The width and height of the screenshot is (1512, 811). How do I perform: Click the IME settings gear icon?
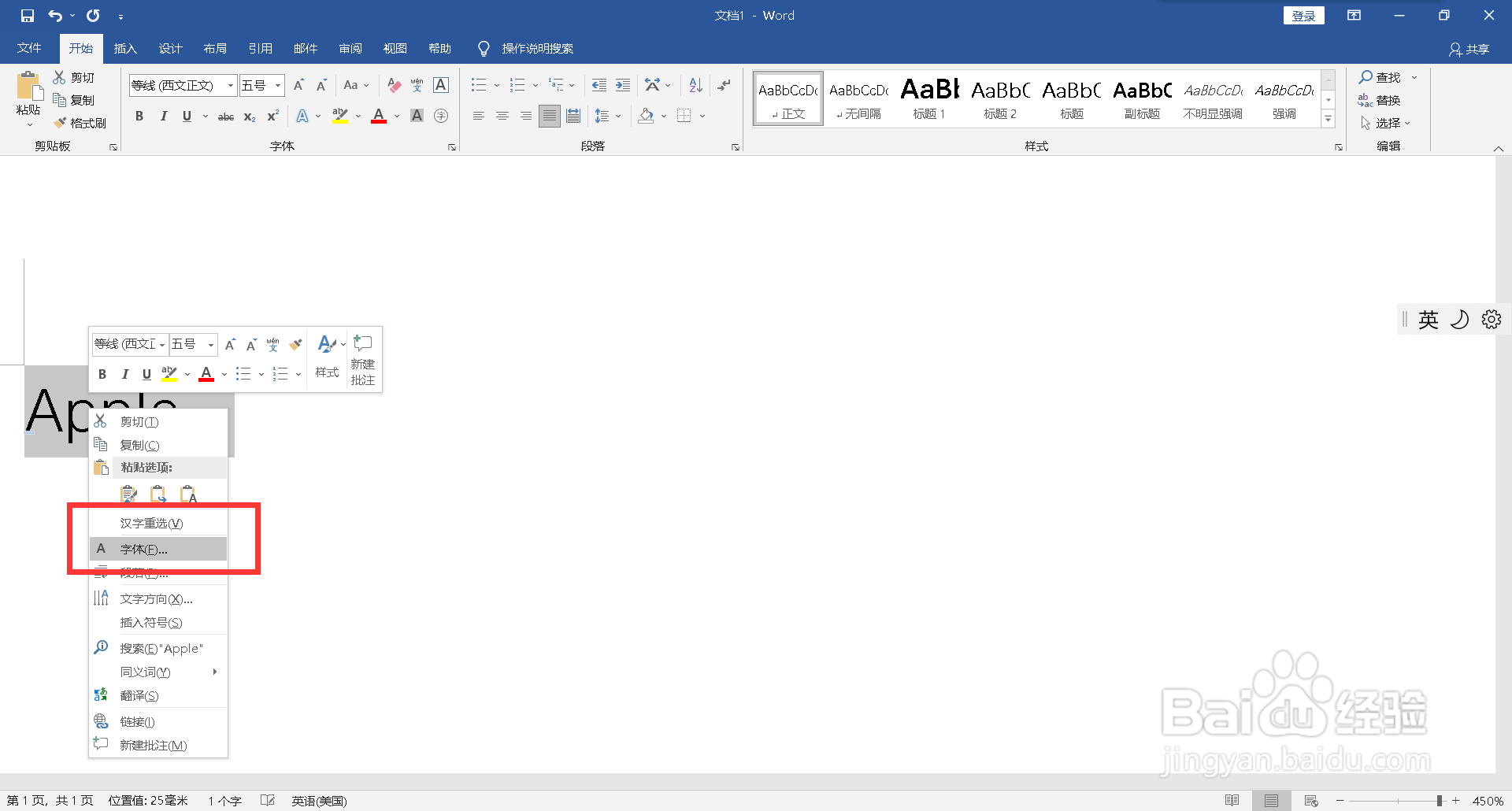[1492, 319]
